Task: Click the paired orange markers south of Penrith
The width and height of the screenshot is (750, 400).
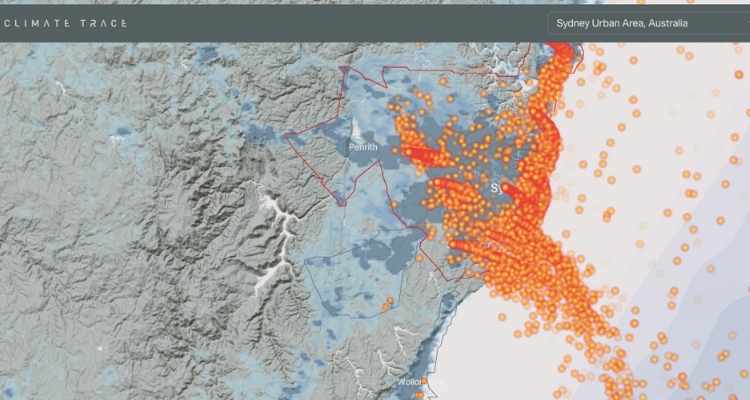Action: click(386, 300)
